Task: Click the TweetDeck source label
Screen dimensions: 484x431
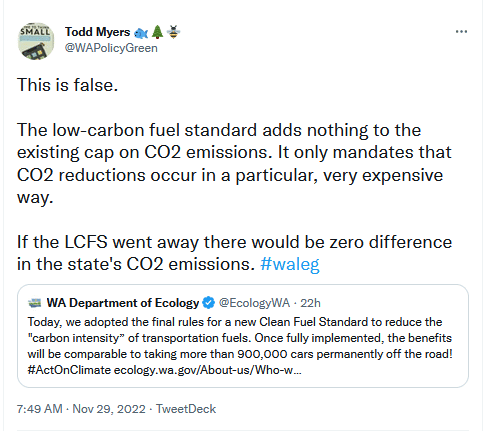Action: click(x=186, y=409)
